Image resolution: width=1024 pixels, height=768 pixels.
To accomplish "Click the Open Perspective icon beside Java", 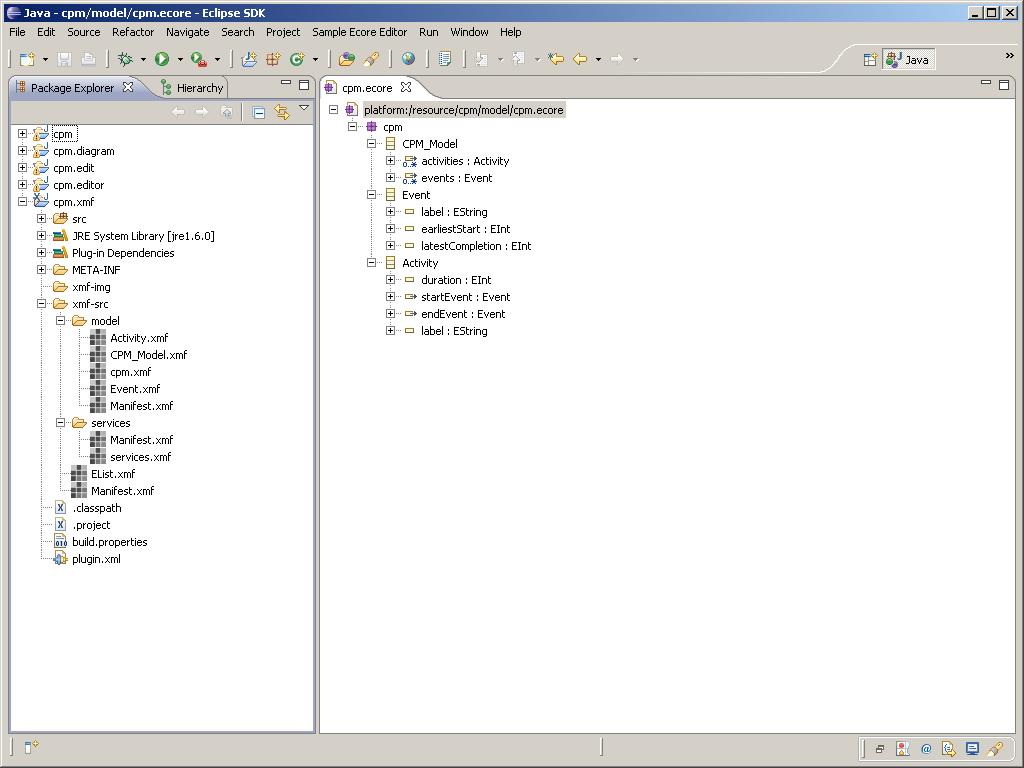I will [870, 60].
